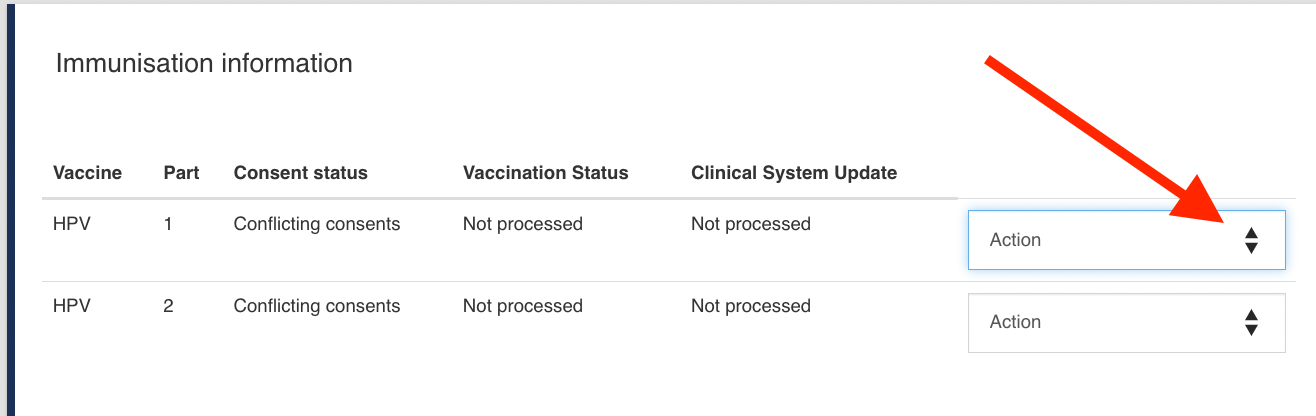Click the Vaccine column header
The image size is (1316, 416).
tap(87, 173)
